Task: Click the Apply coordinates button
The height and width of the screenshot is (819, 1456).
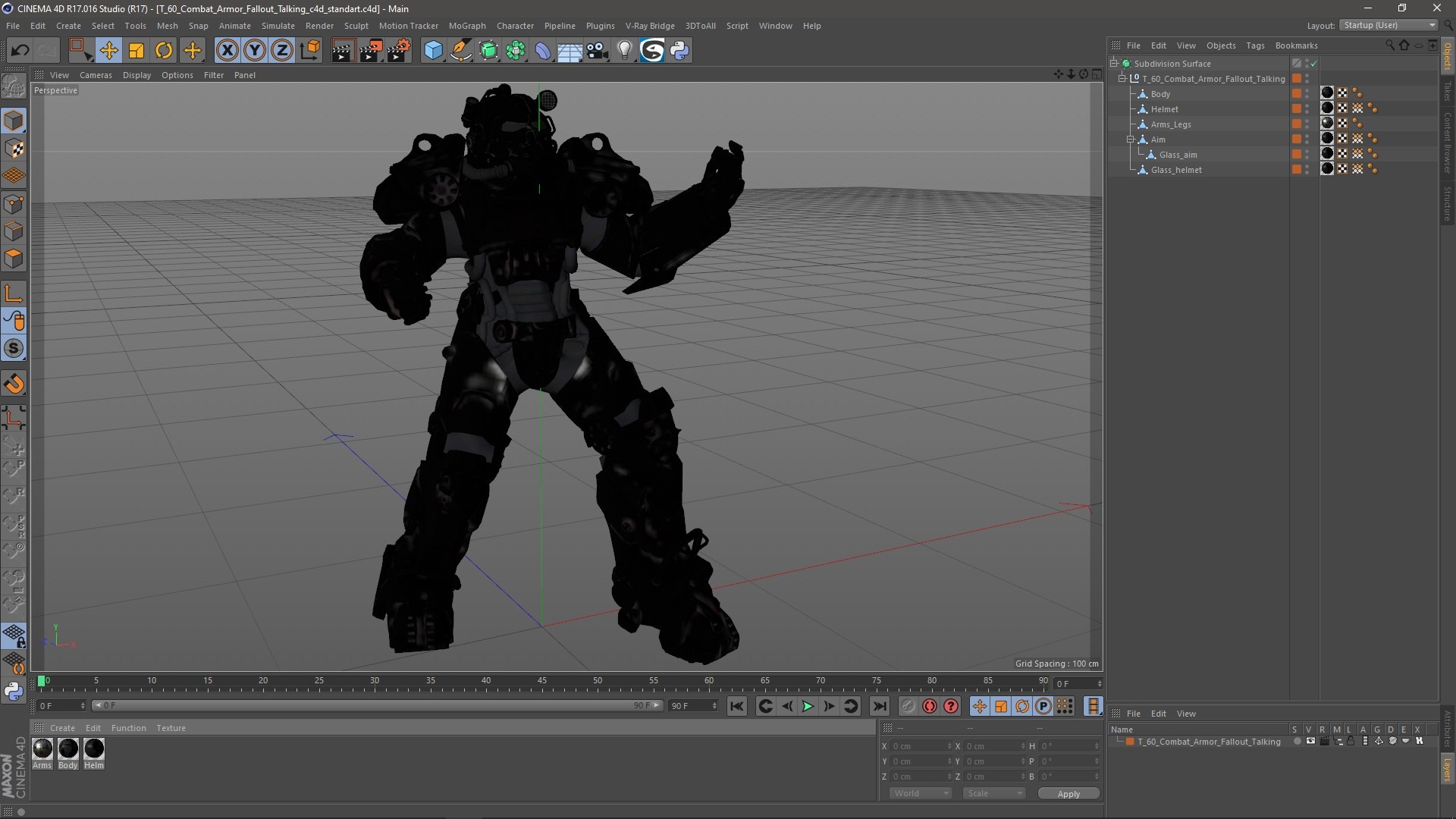Action: (x=1068, y=794)
